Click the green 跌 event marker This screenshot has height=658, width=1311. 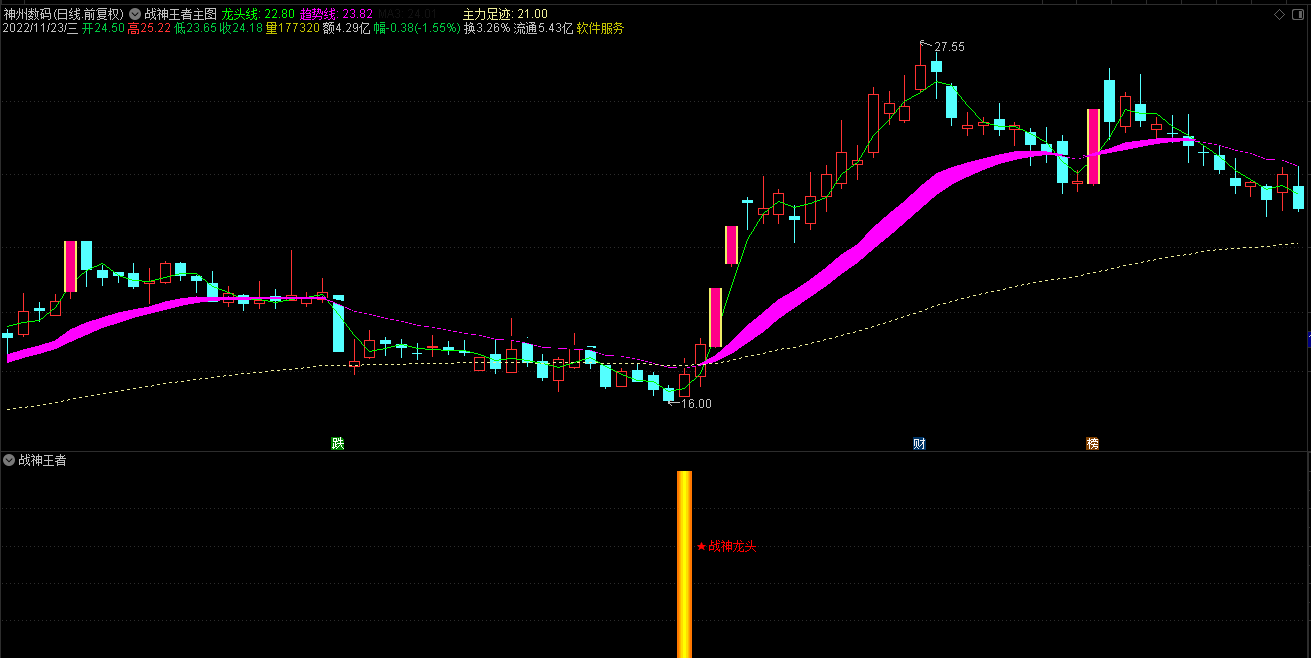click(338, 443)
